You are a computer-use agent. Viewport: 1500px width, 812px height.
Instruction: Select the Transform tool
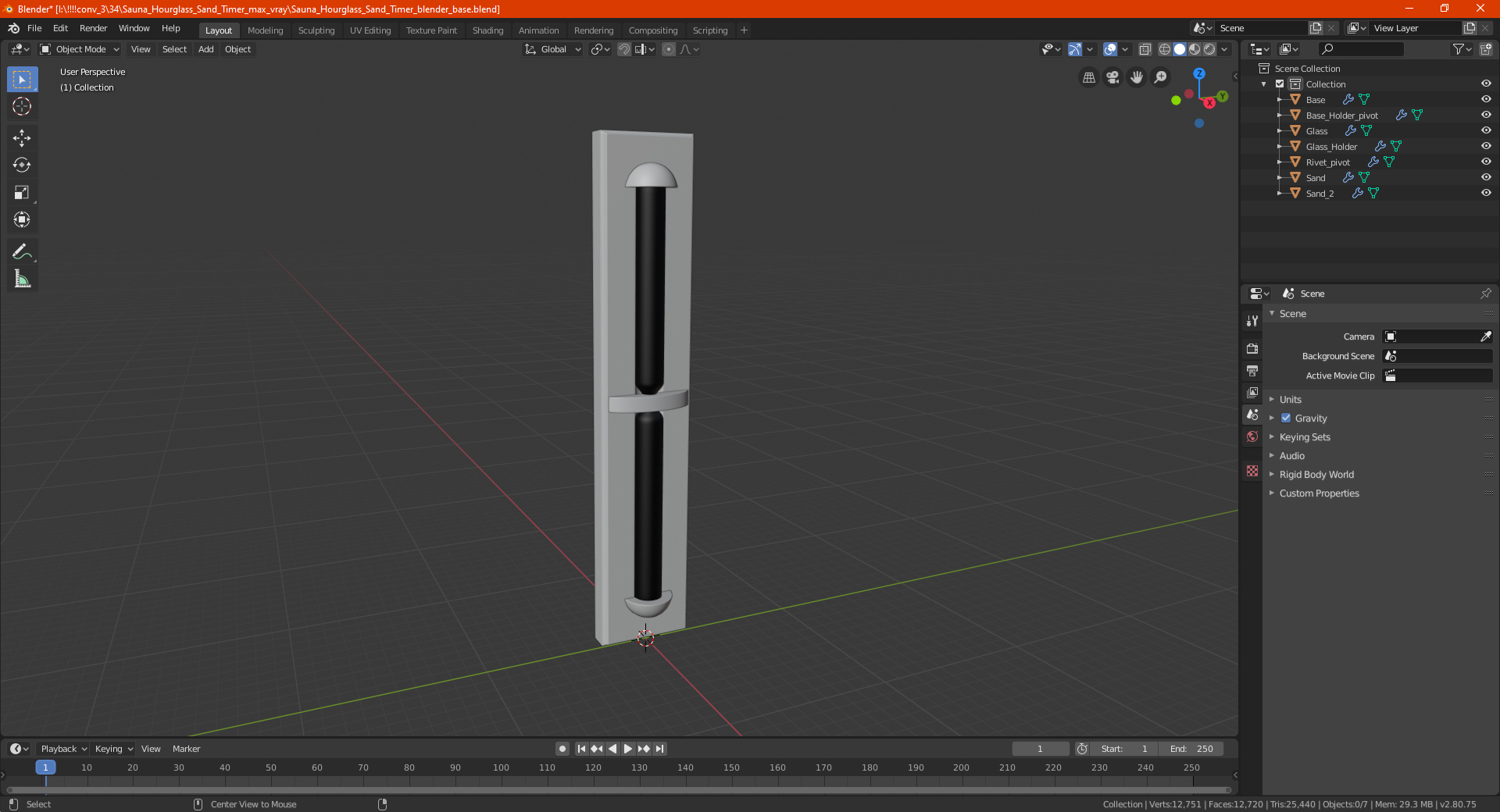(22, 219)
